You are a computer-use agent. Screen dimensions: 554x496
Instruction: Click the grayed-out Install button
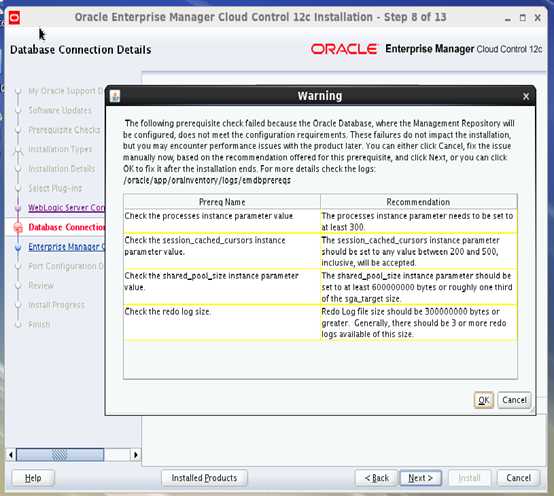click(469, 478)
